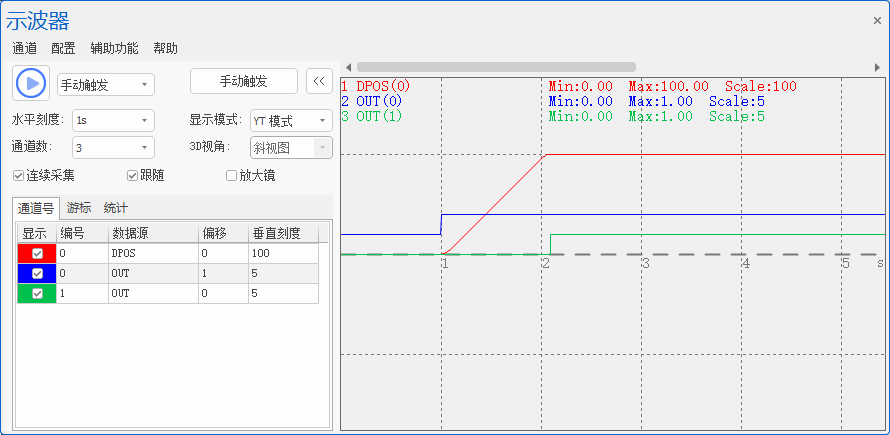Select the vertical scale cell in the blue OUT row
The width and height of the screenshot is (890, 435).
(283, 274)
